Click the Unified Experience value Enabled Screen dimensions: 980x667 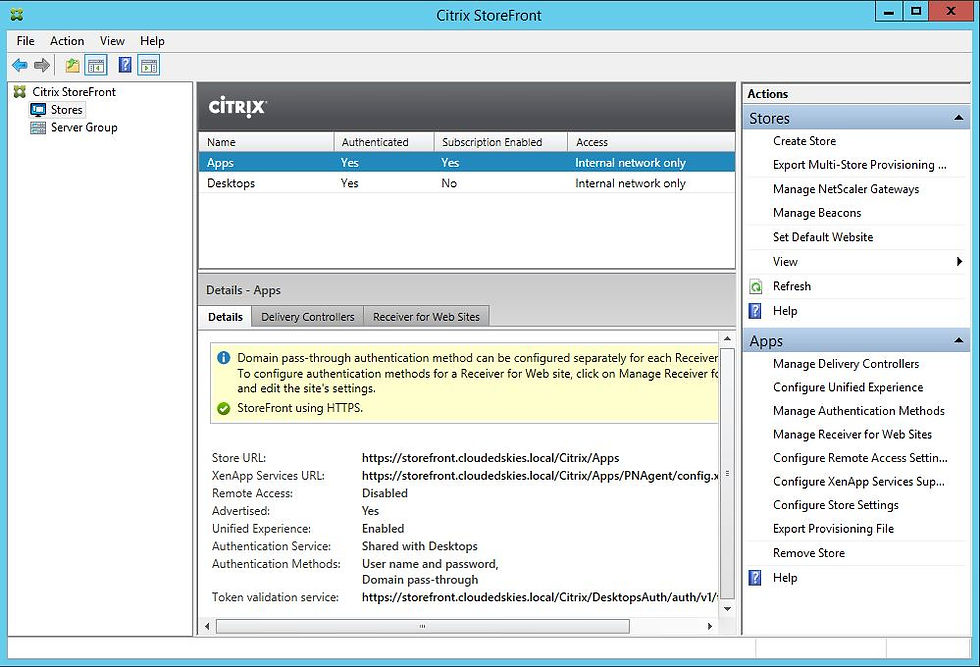tap(383, 529)
